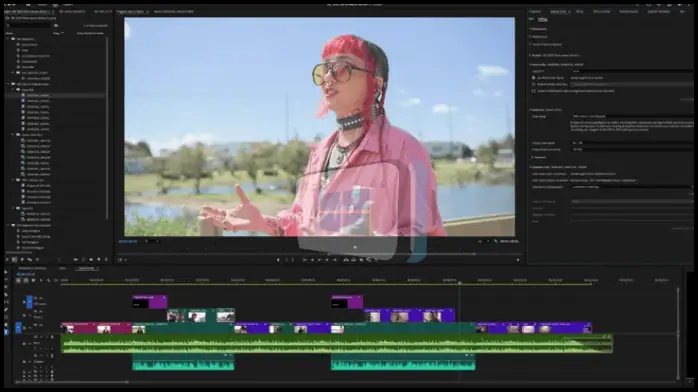Switch Project panel to Icon View

pyautogui.click(x=22, y=259)
